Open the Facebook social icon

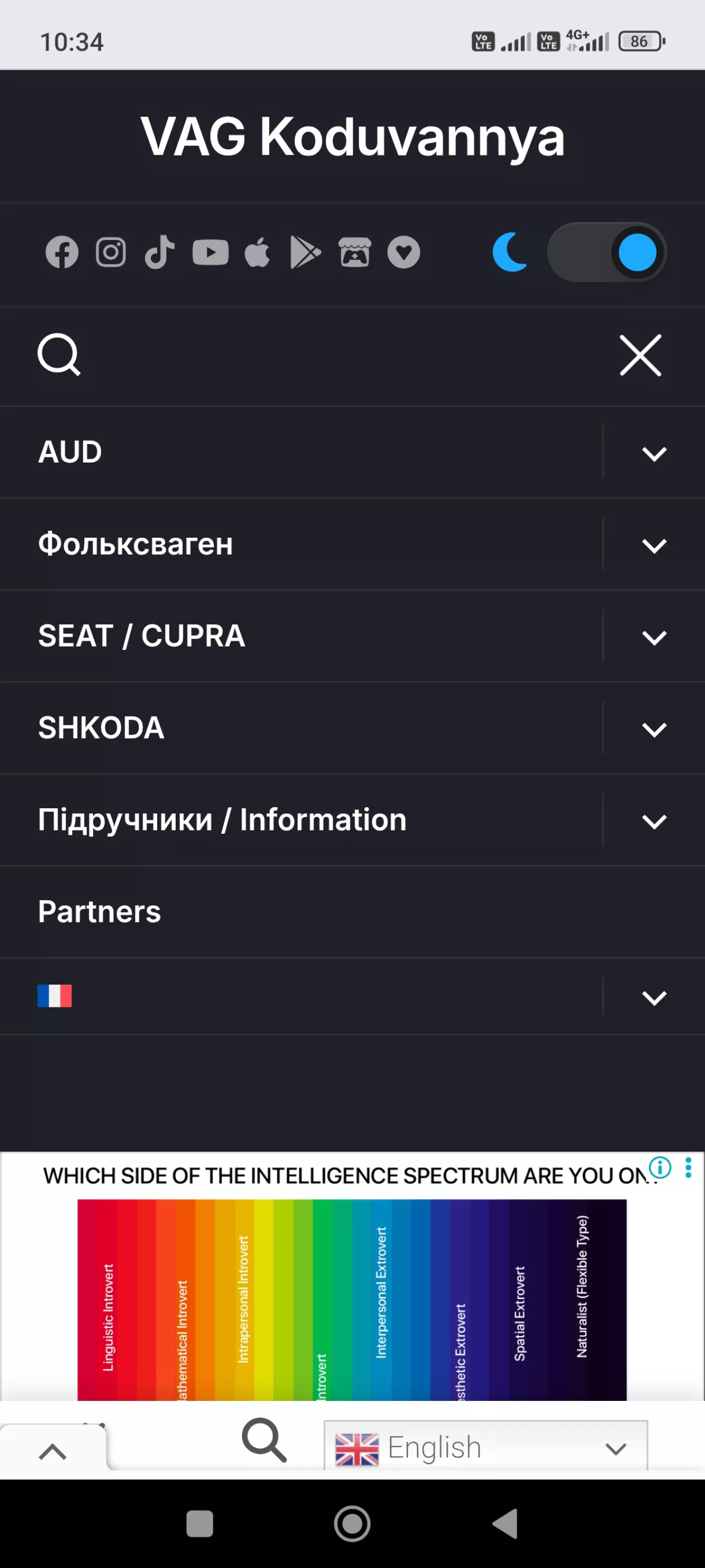click(x=62, y=252)
